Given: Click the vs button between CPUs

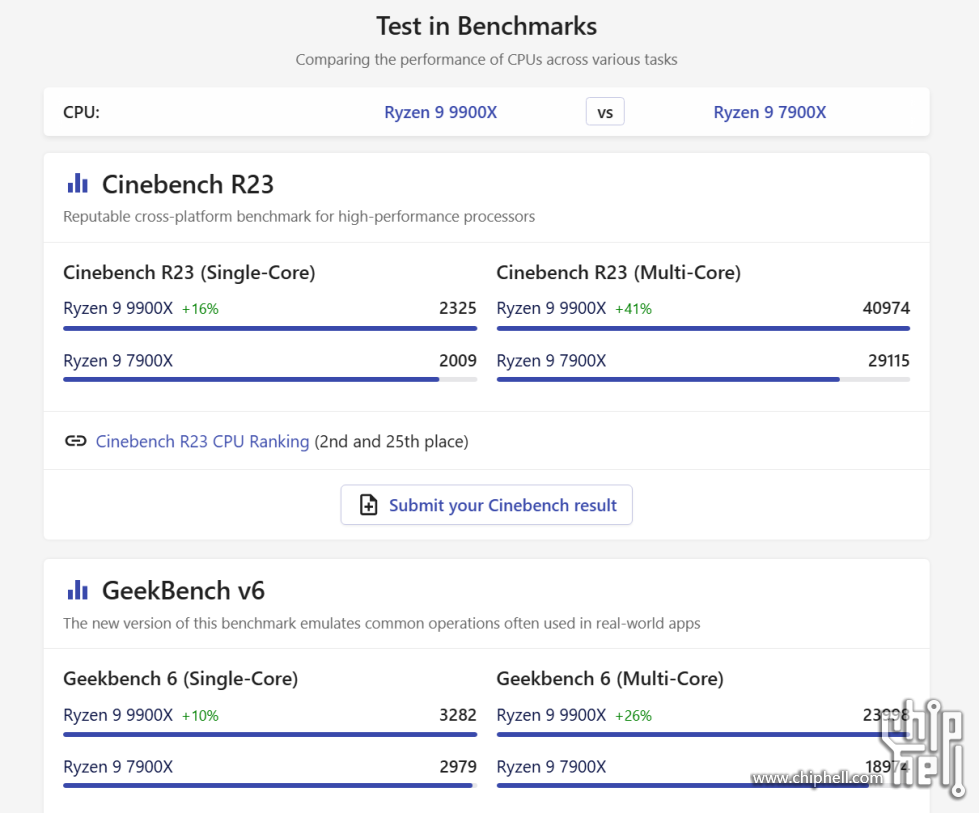Looking at the screenshot, I should click(604, 112).
